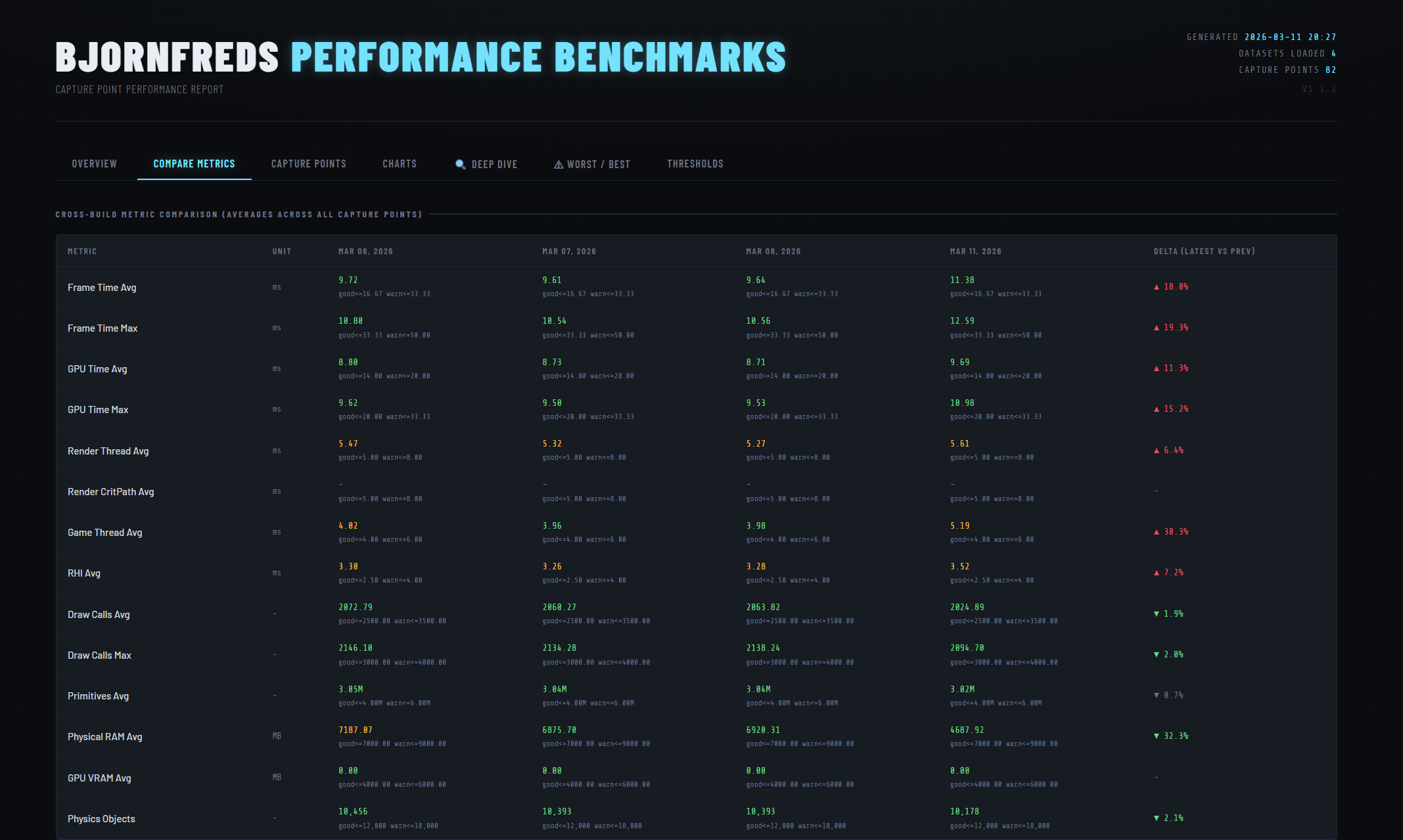Sort by the Mar 11, 2026 column header
1403x840 pixels.
(975, 250)
